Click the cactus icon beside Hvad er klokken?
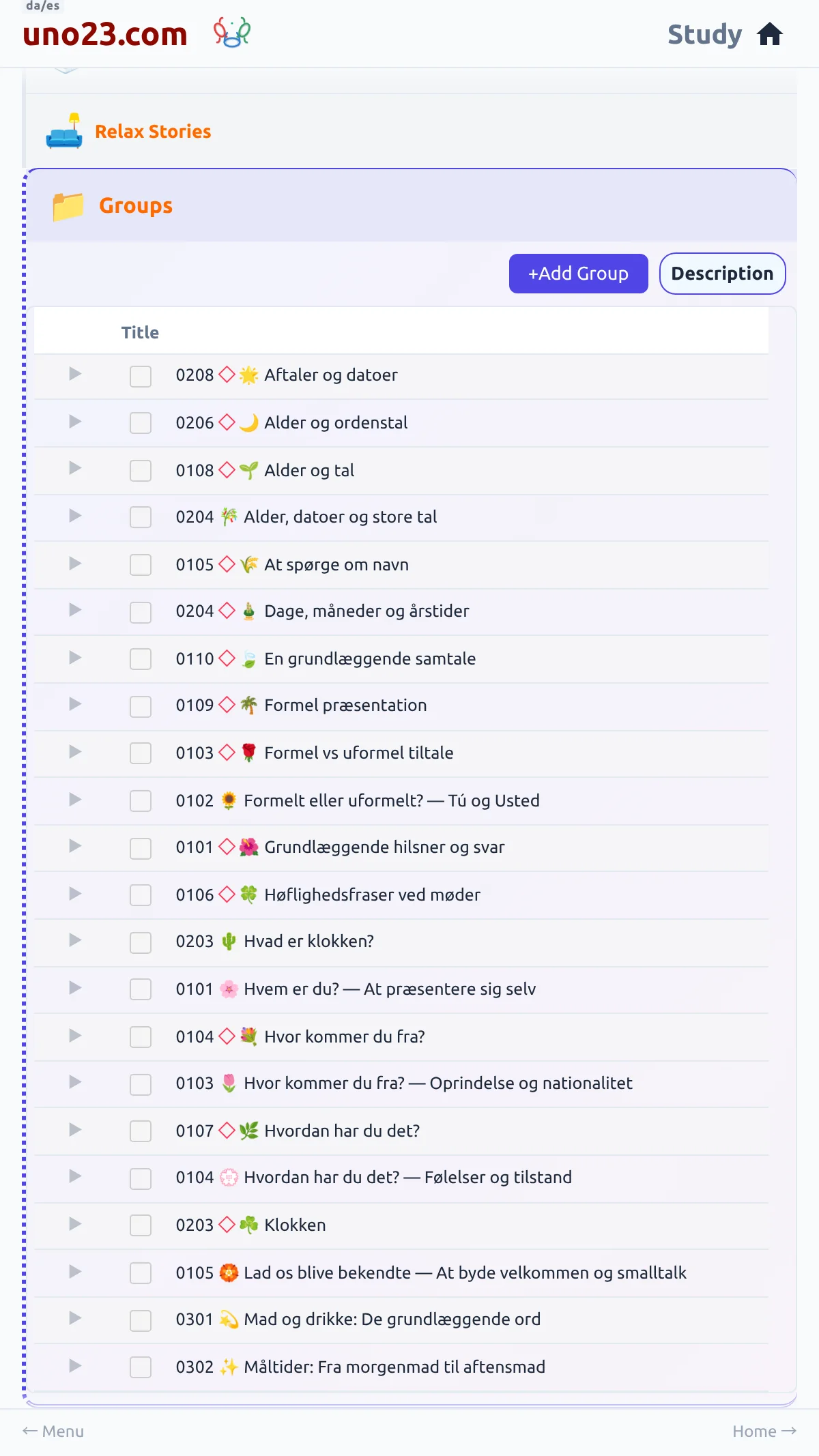 coord(229,942)
